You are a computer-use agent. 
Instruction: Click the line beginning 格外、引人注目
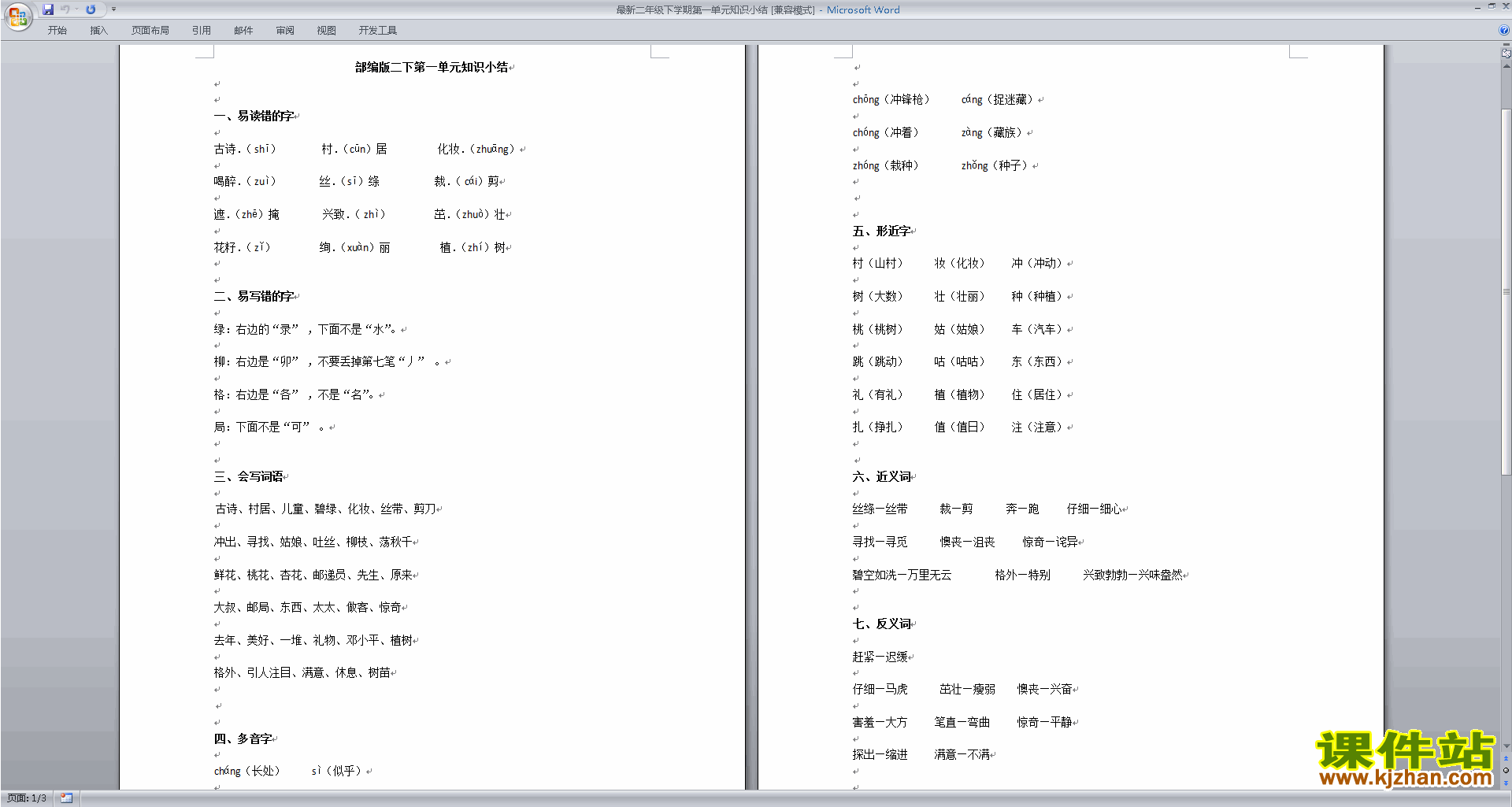[302, 673]
